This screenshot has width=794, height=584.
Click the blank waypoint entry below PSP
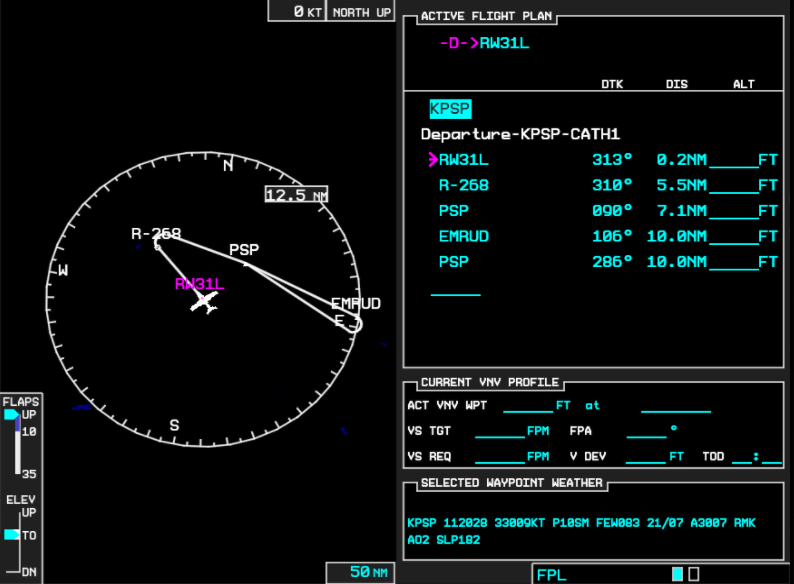455,289
